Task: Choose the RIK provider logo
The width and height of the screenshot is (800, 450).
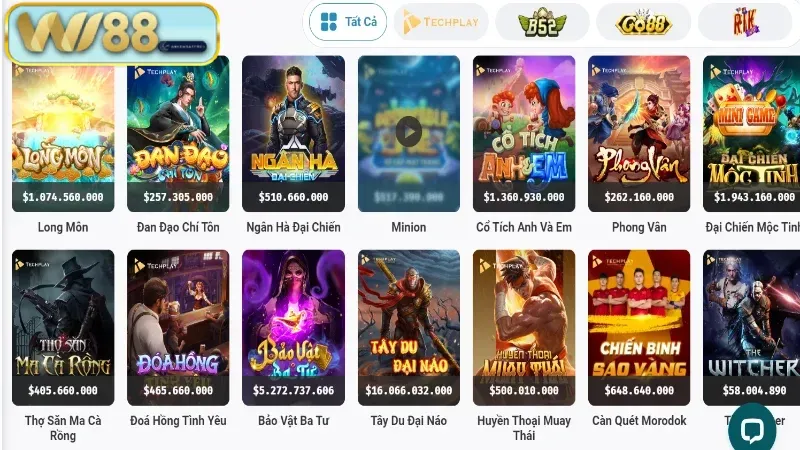Action: tap(745, 22)
